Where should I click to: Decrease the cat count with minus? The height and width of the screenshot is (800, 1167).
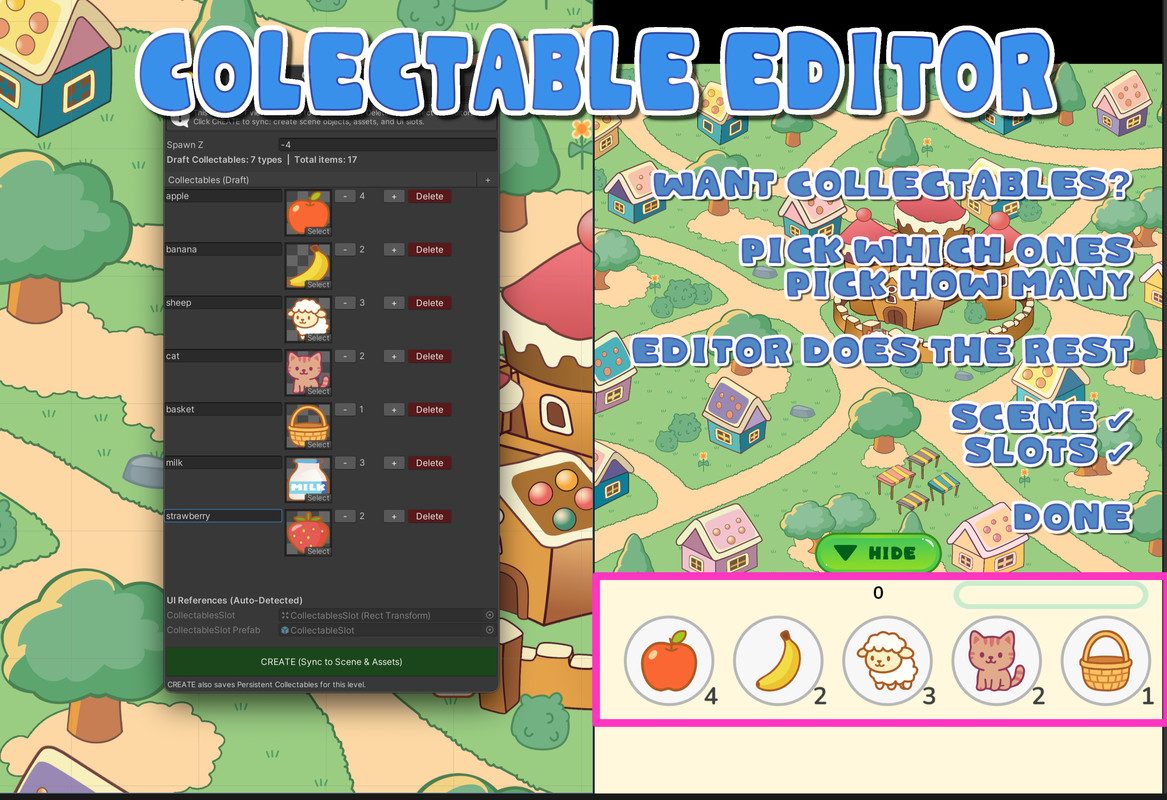pos(345,356)
